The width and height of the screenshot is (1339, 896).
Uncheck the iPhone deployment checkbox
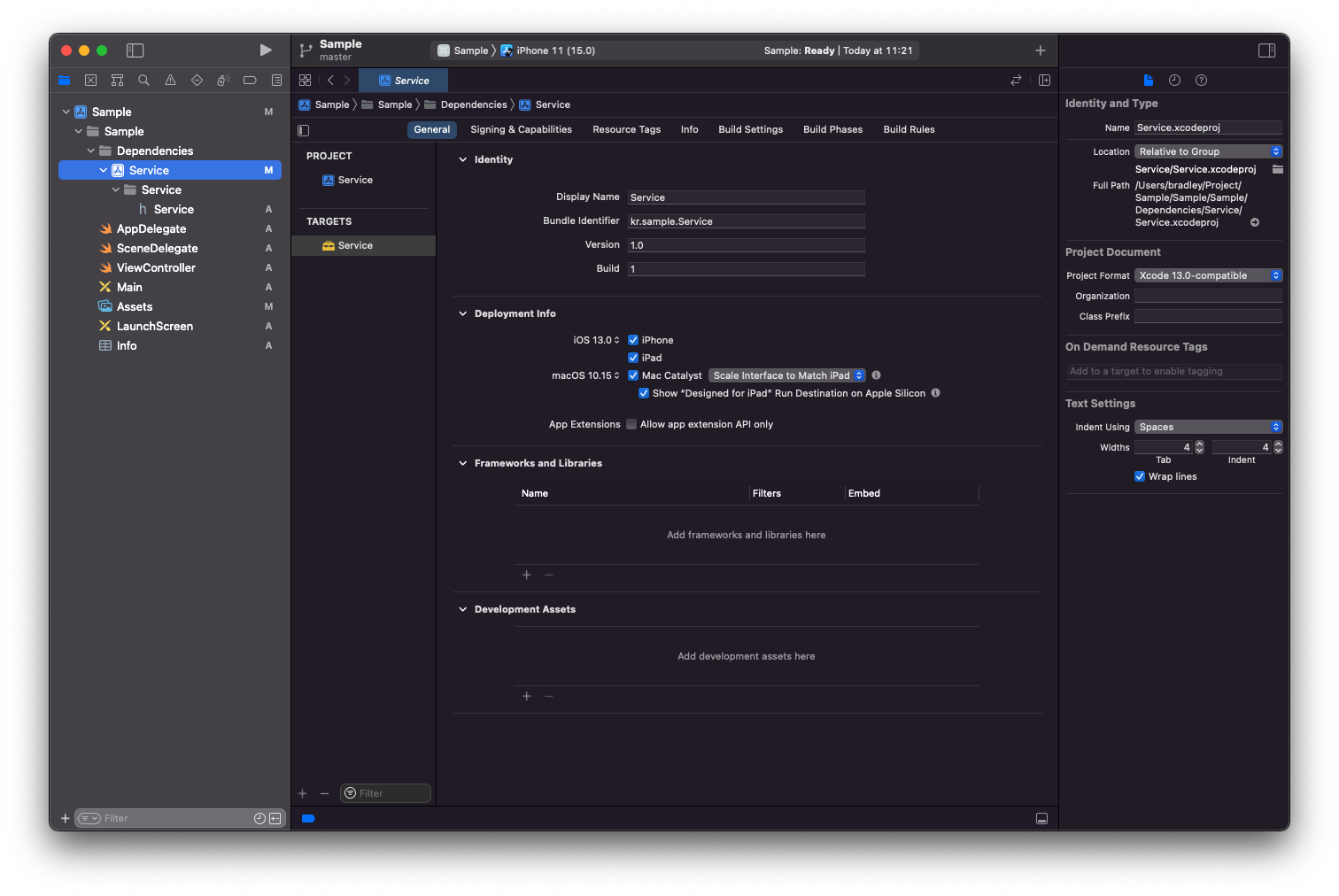click(633, 340)
